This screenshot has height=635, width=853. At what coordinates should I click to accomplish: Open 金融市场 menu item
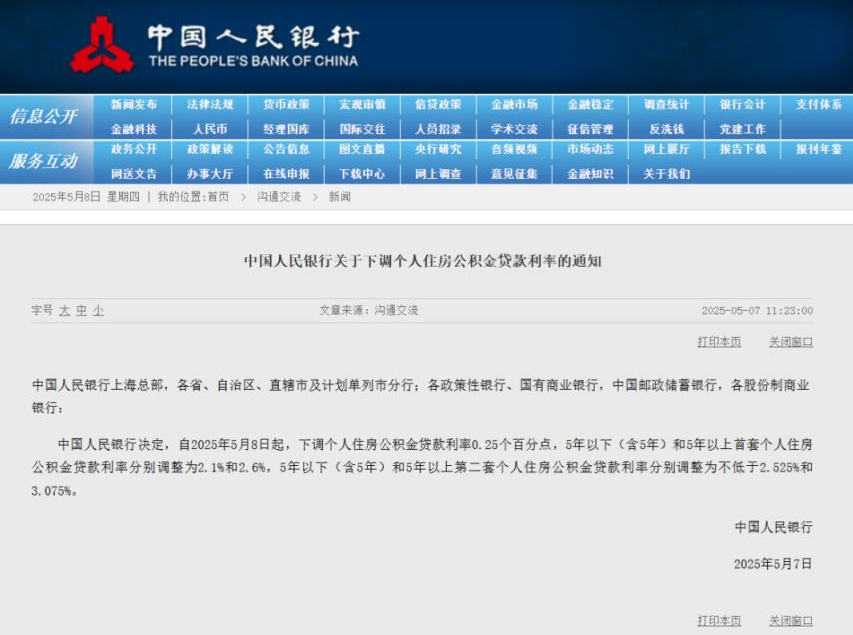515,104
